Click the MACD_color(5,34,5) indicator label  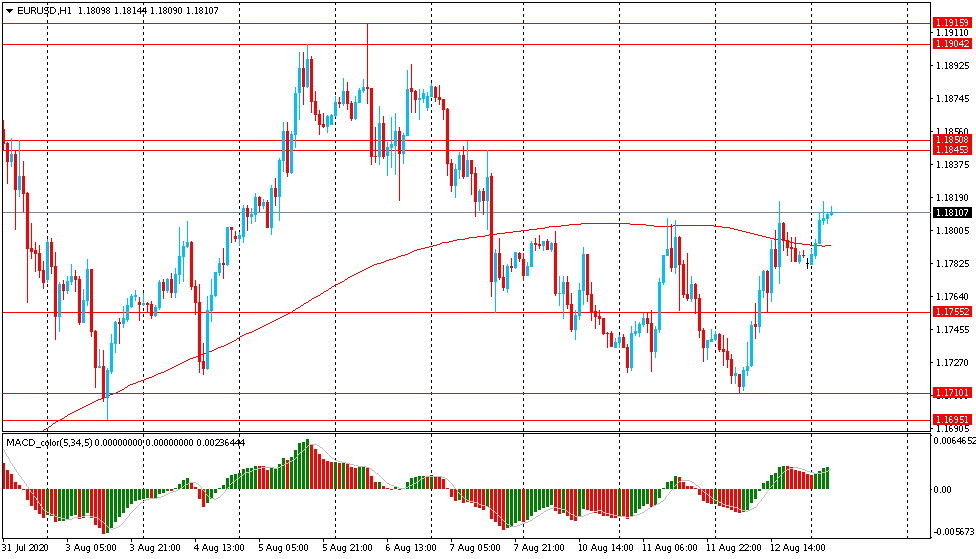(x=49, y=443)
